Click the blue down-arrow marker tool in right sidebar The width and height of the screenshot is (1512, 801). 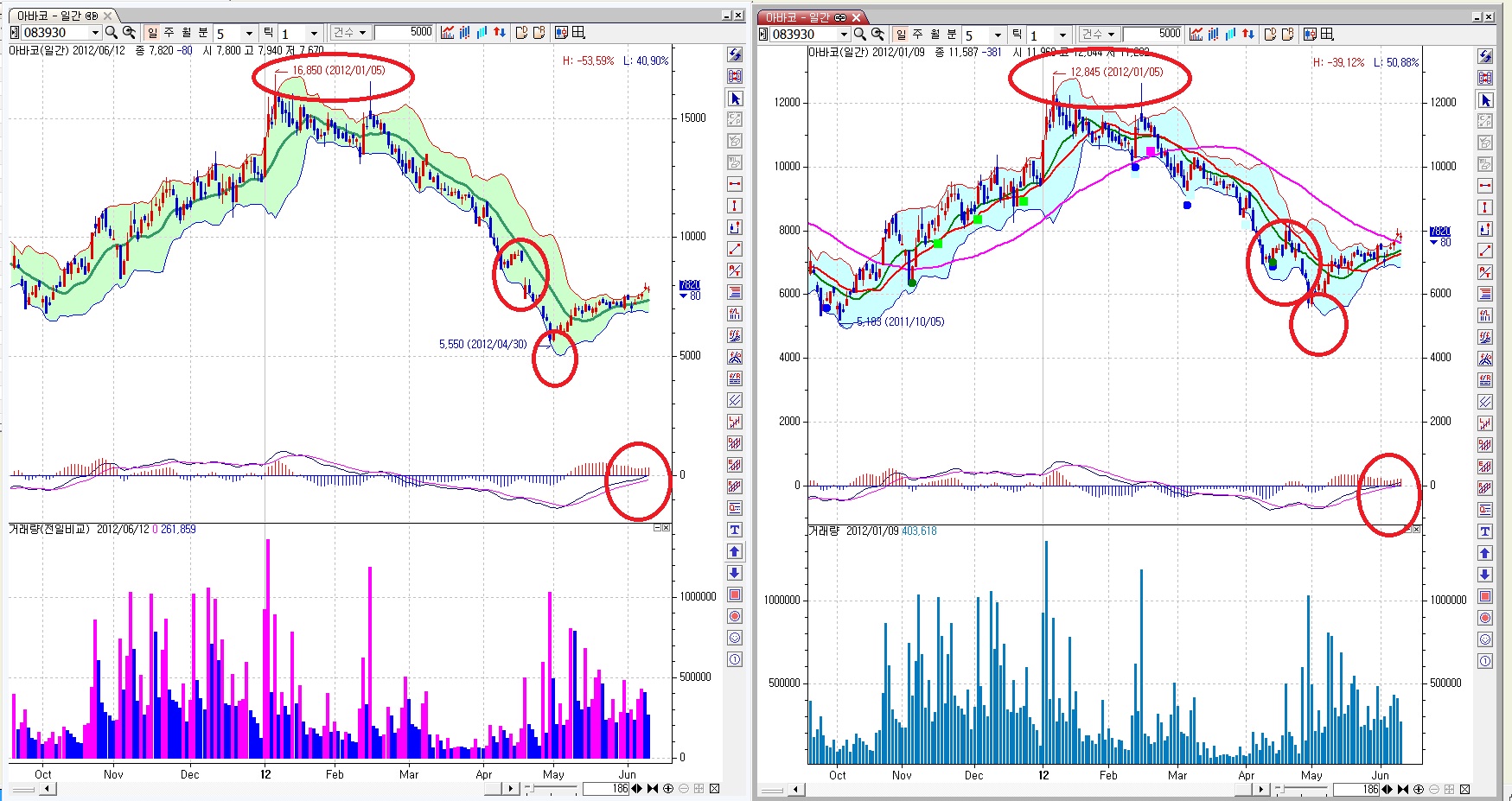pos(1485,575)
